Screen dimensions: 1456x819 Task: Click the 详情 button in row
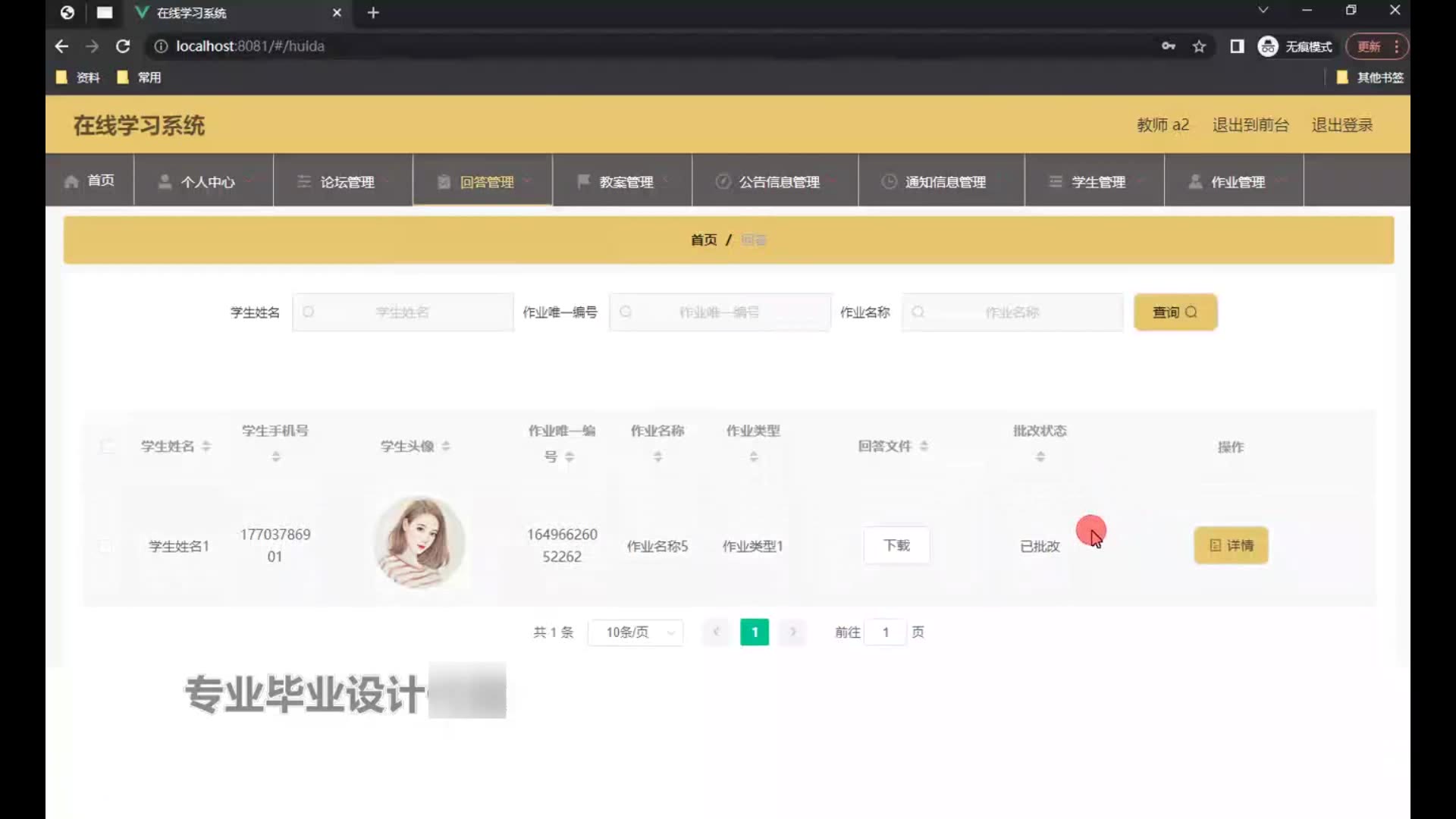coord(1230,545)
